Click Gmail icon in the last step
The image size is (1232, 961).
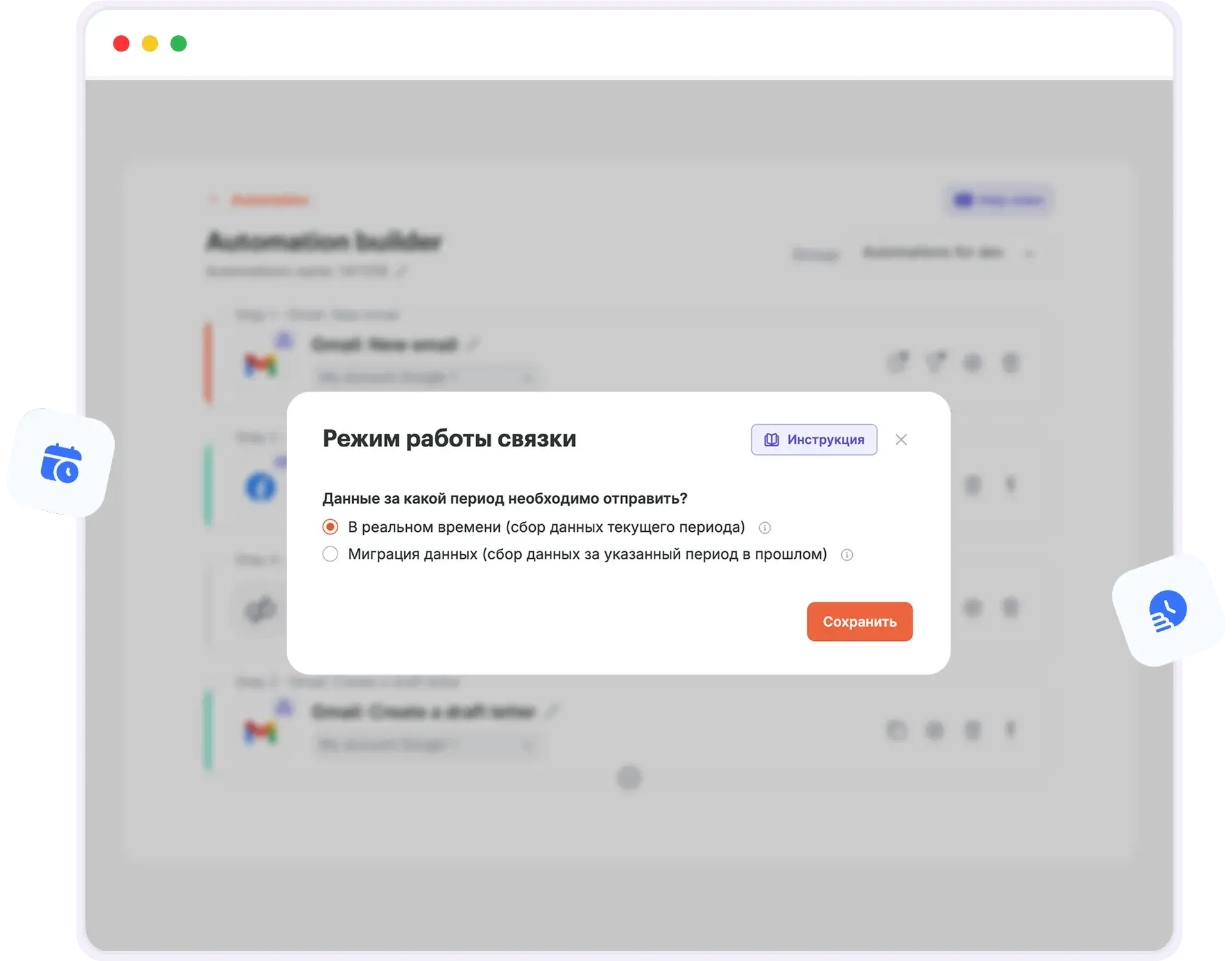click(x=261, y=732)
